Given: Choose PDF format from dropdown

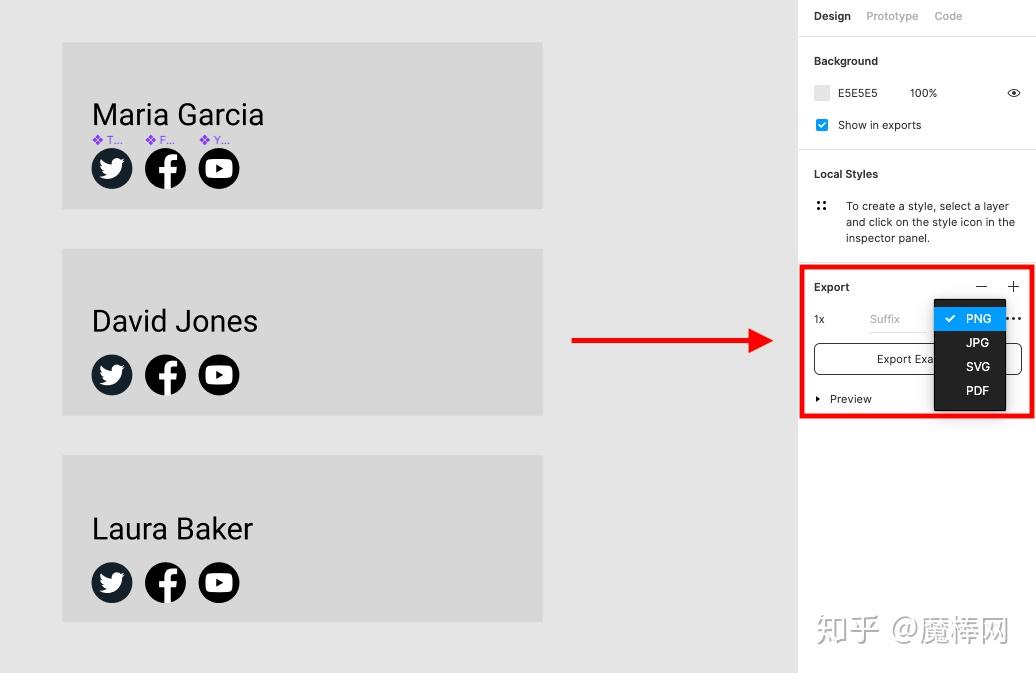Looking at the screenshot, I should (970, 390).
